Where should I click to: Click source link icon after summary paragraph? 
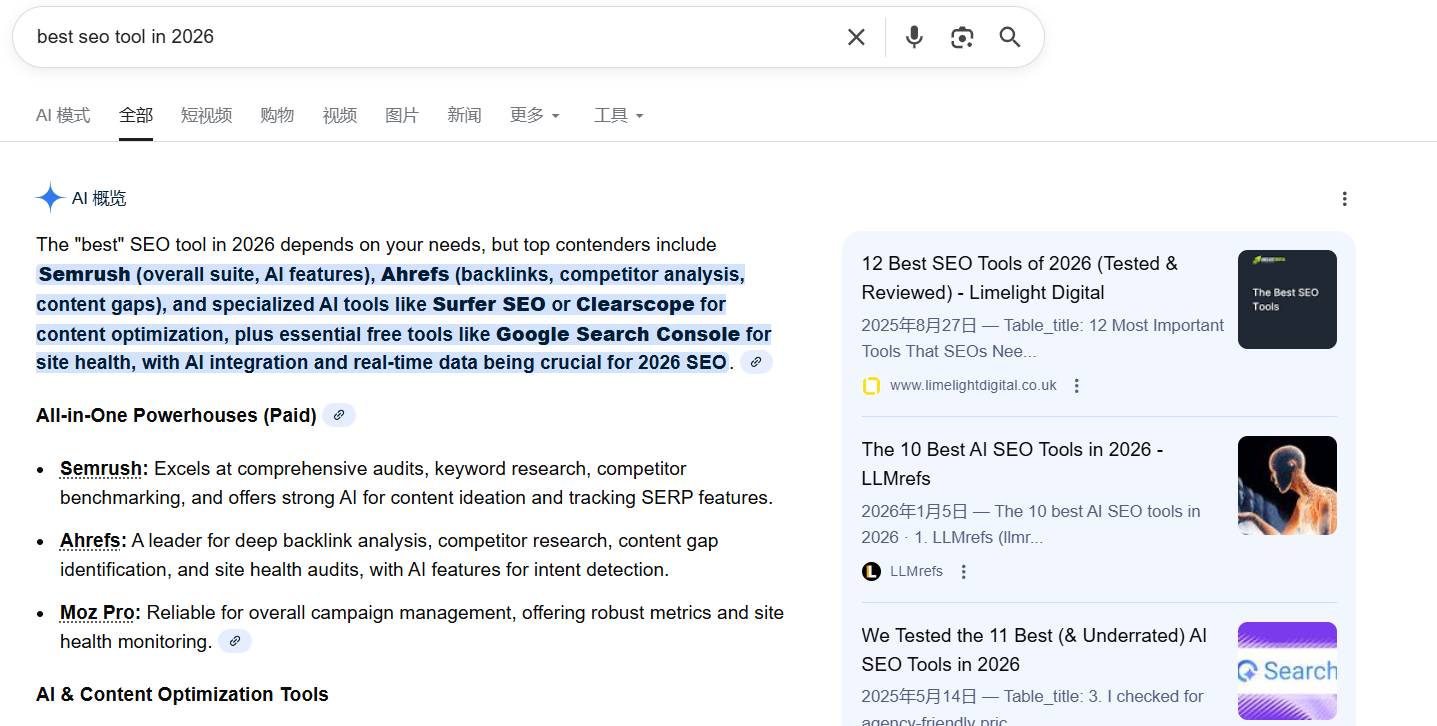point(756,362)
